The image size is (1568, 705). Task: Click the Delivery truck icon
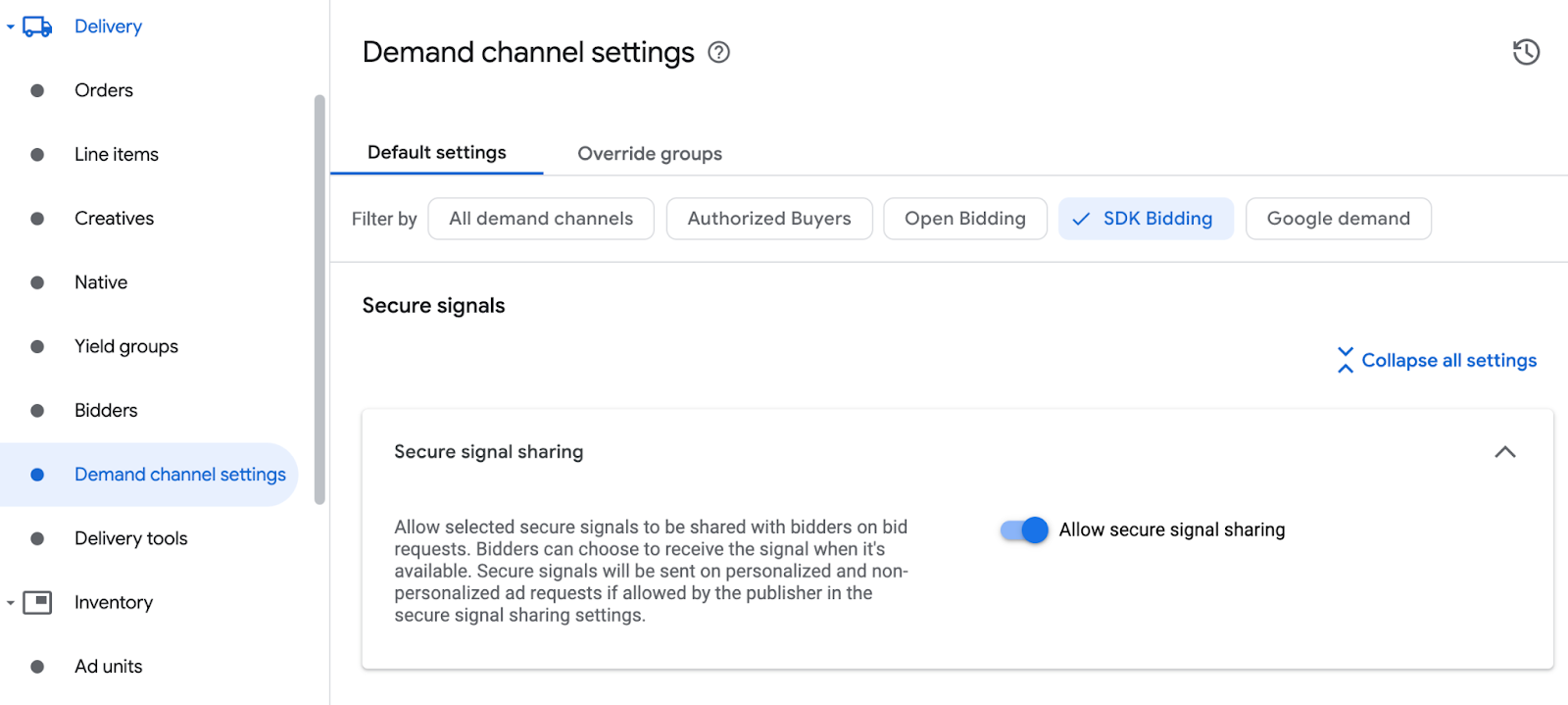coord(37,26)
